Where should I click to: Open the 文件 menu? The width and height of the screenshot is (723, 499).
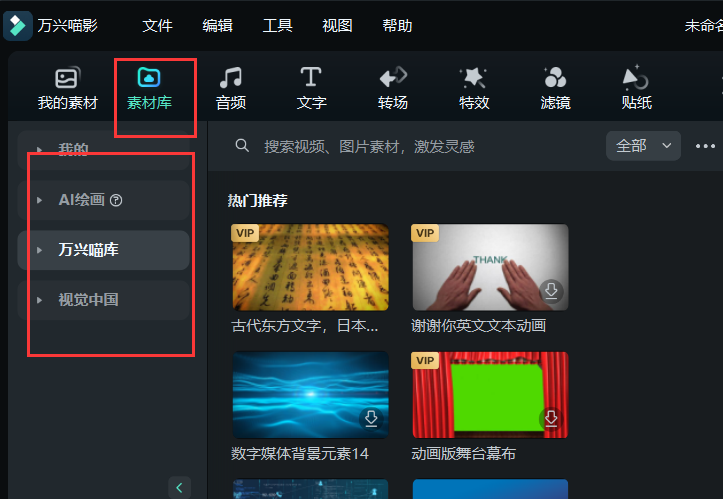coord(157,25)
